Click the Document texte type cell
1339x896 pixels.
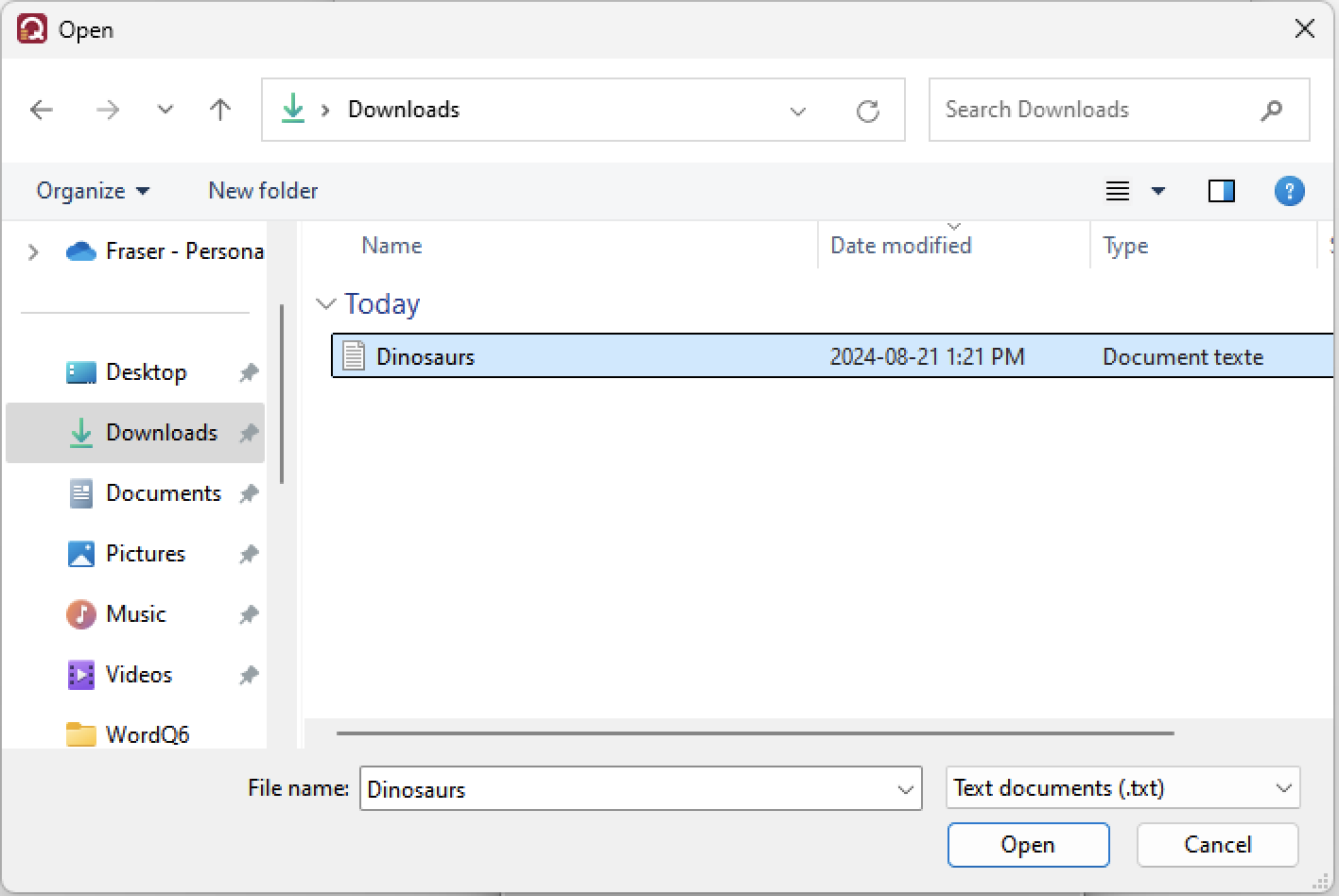point(1183,356)
